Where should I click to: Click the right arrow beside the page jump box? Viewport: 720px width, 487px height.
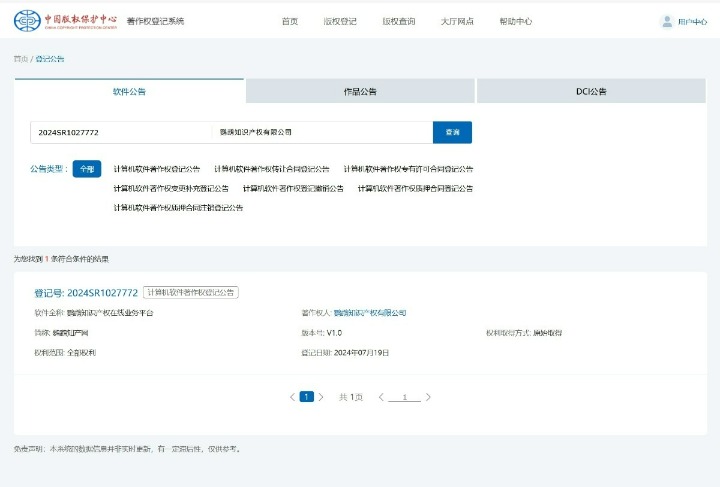[428, 397]
